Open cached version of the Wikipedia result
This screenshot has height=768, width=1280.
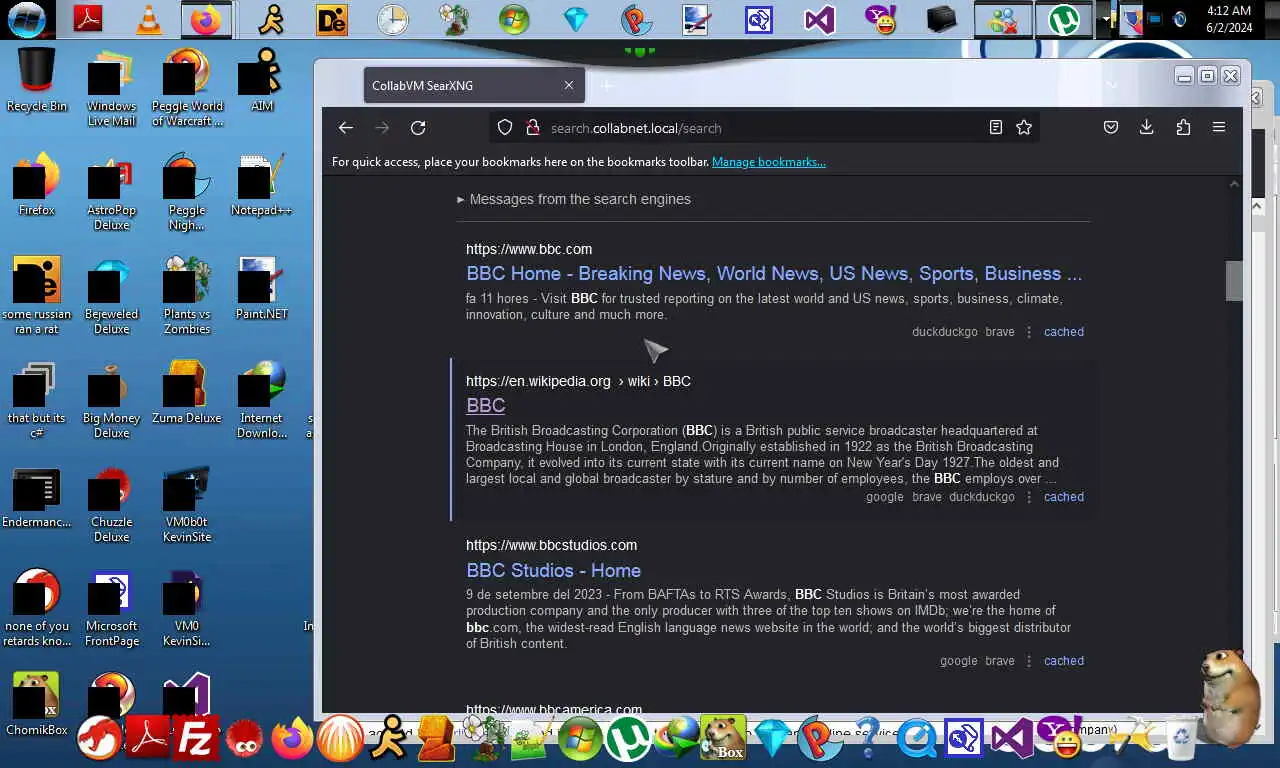(1064, 497)
